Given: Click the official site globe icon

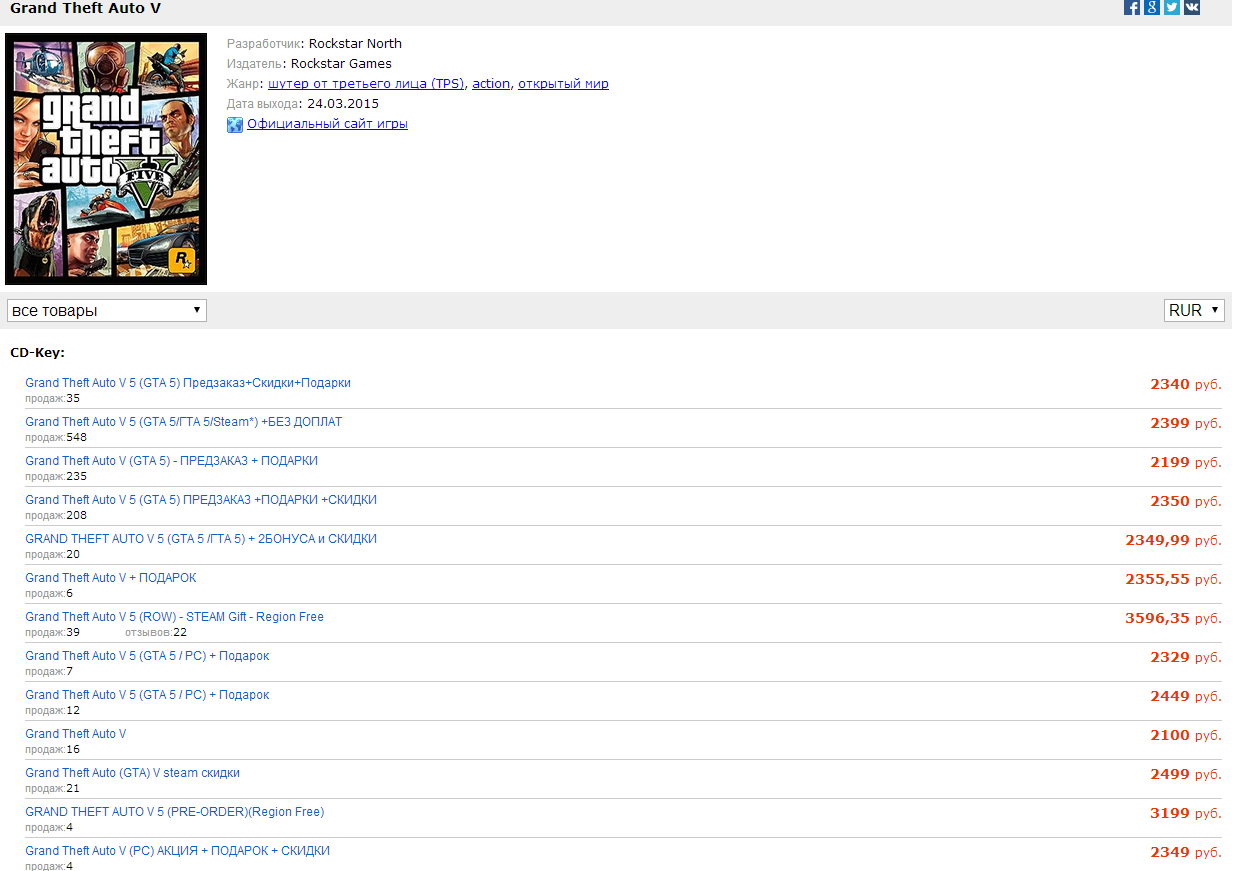Looking at the screenshot, I should coord(235,125).
